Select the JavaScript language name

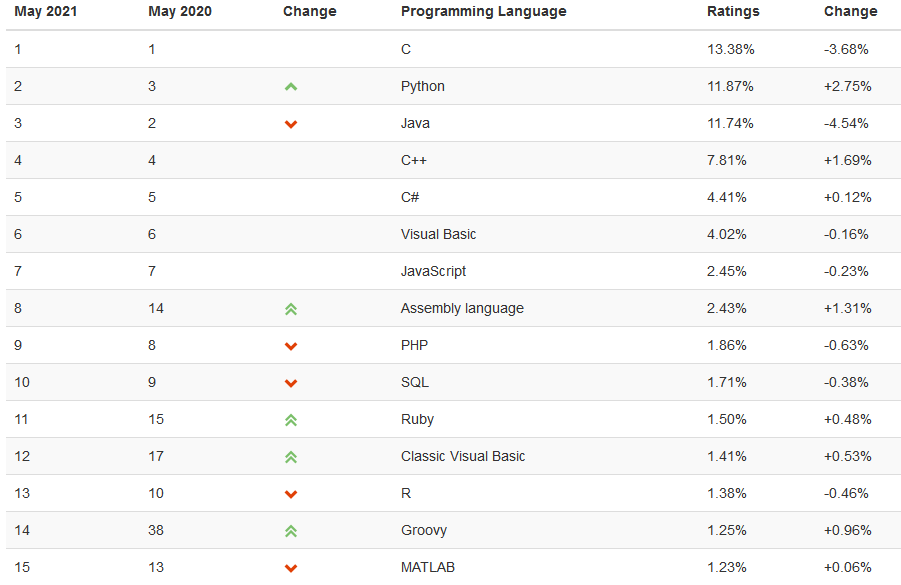[x=433, y=271]
